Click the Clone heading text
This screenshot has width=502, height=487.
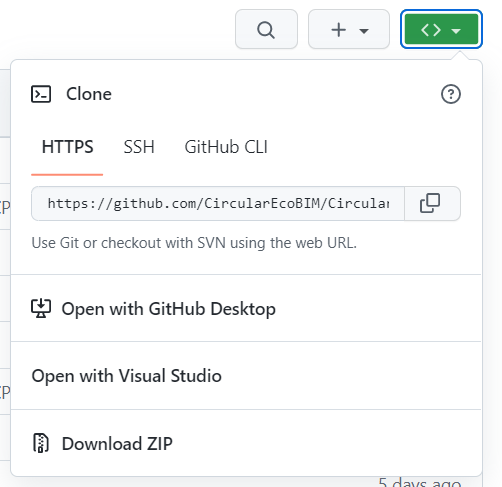pyautogui.click(x=89, y=94)
